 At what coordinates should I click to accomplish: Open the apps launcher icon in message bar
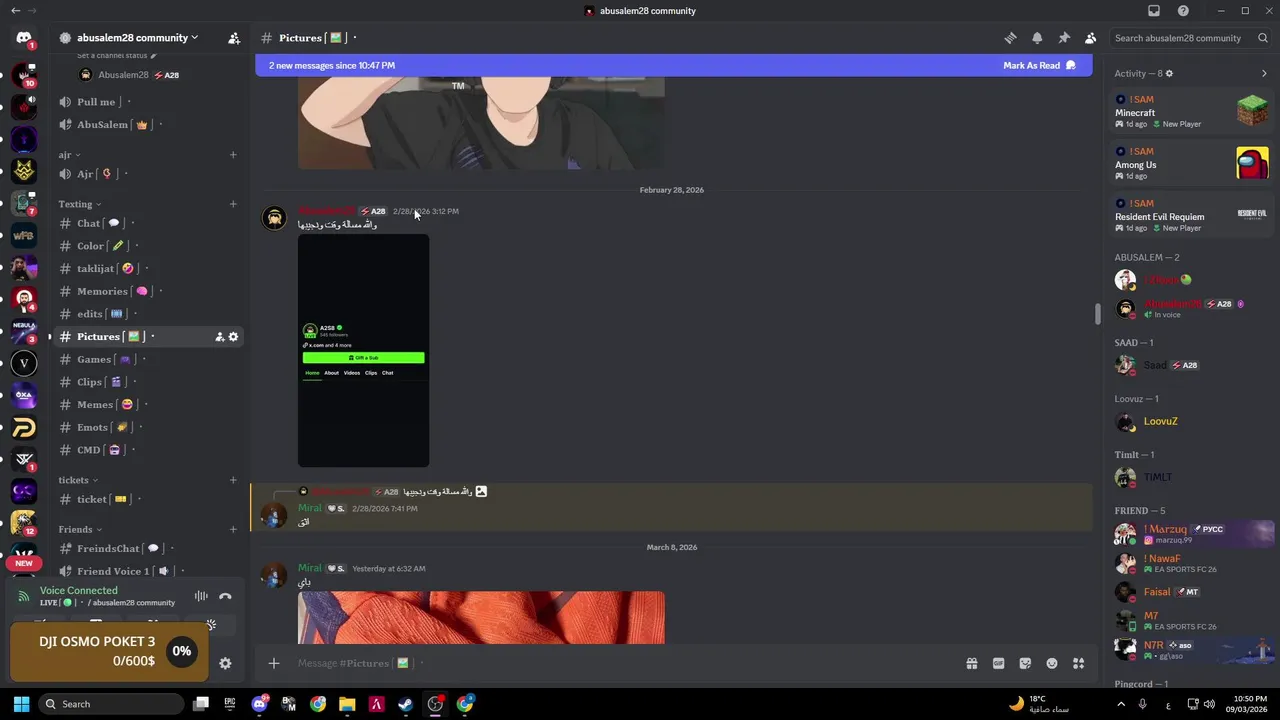click(x=1078, y=663)
